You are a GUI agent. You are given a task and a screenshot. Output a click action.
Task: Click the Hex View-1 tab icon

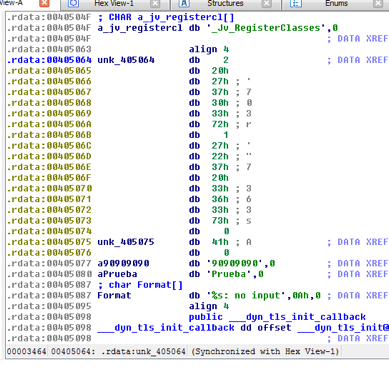73,3
